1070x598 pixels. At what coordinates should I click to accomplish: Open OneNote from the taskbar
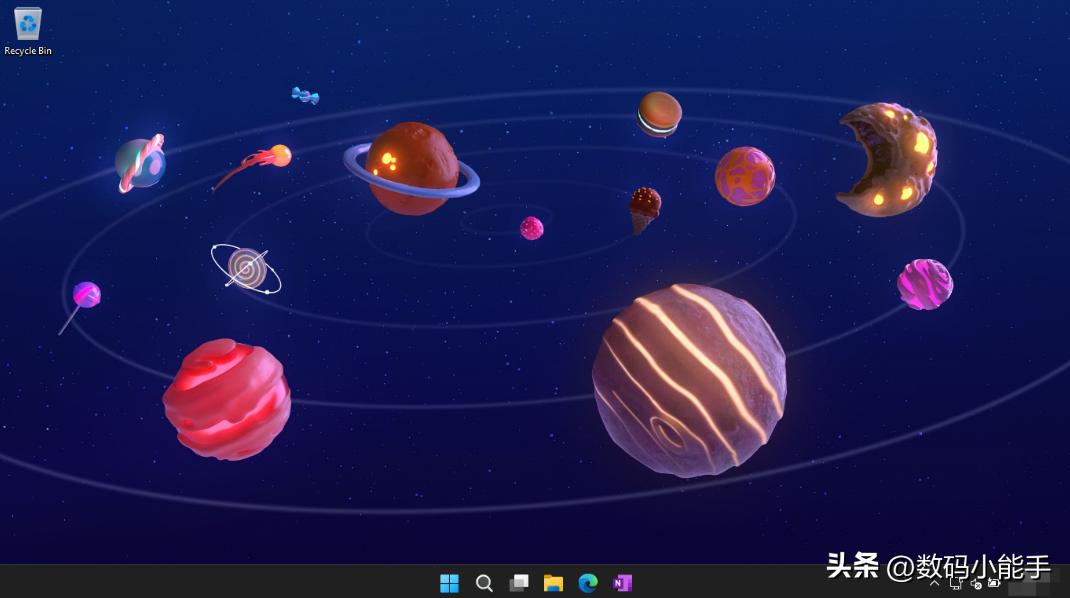point(622,583)
